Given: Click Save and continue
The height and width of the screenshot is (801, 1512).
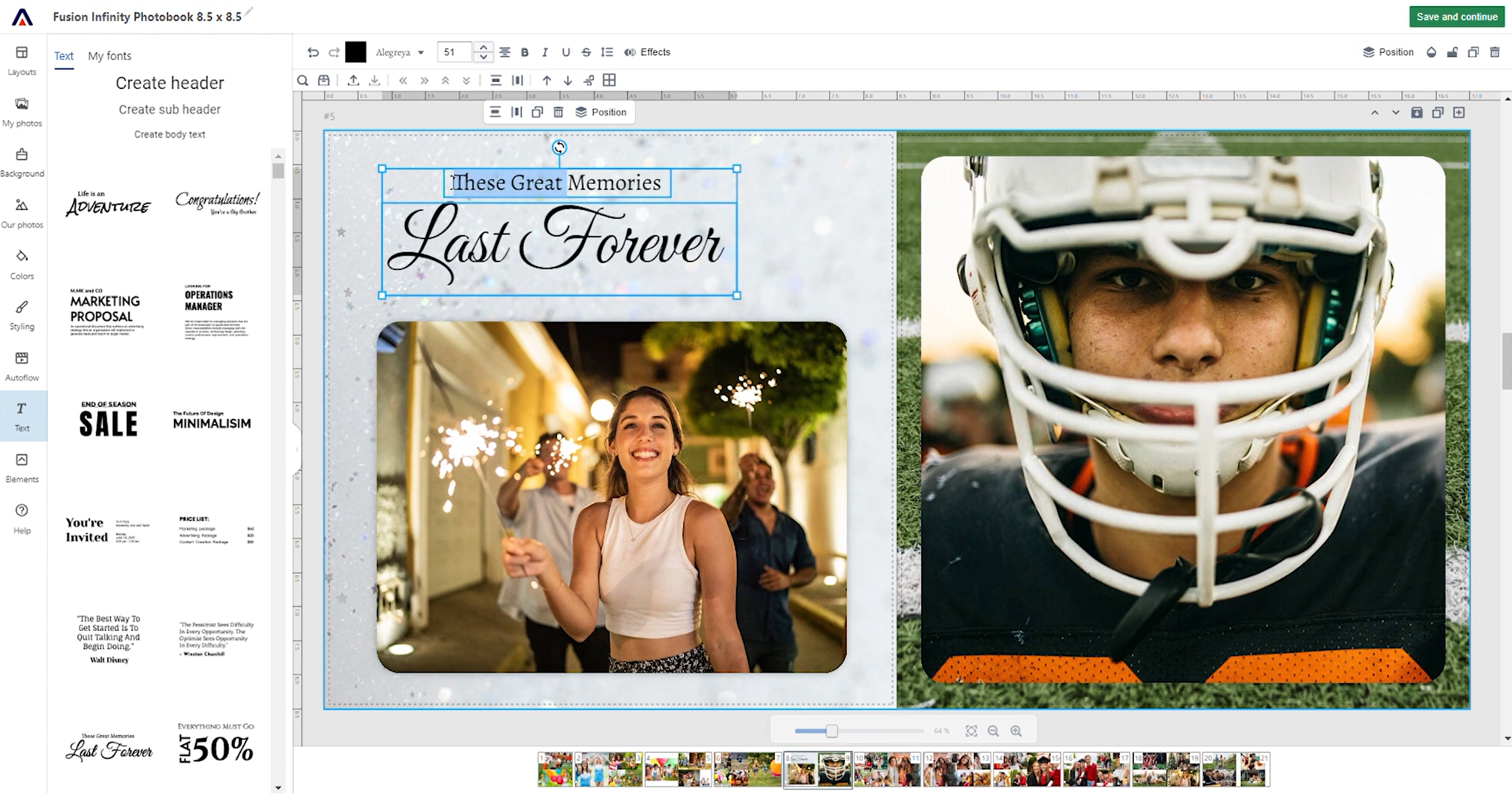Looking at the screenshot, I should coord(1457,16).
